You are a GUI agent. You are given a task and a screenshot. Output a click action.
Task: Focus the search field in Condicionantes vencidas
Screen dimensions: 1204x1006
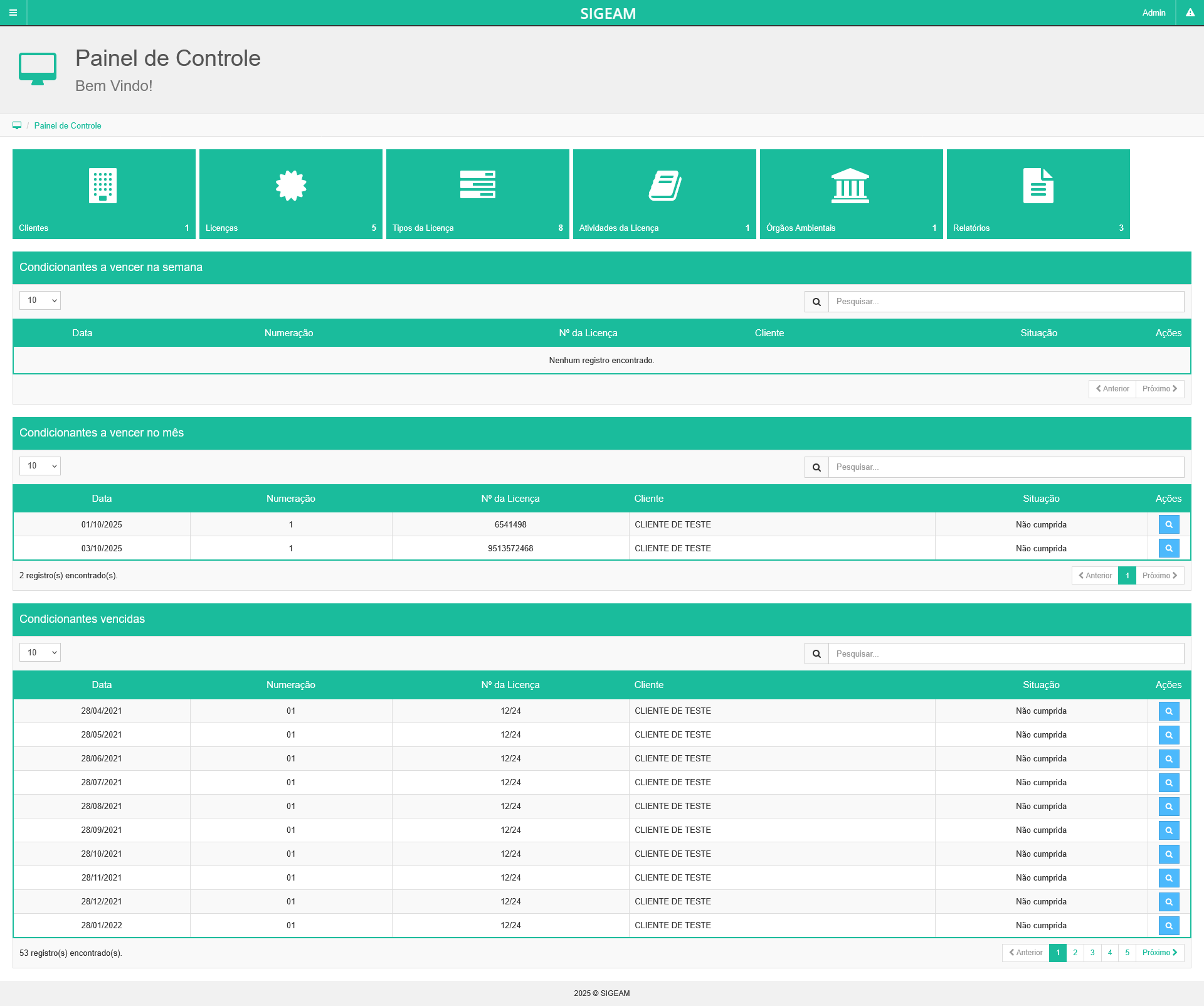pyautogui.click(x=1006, y=654)
